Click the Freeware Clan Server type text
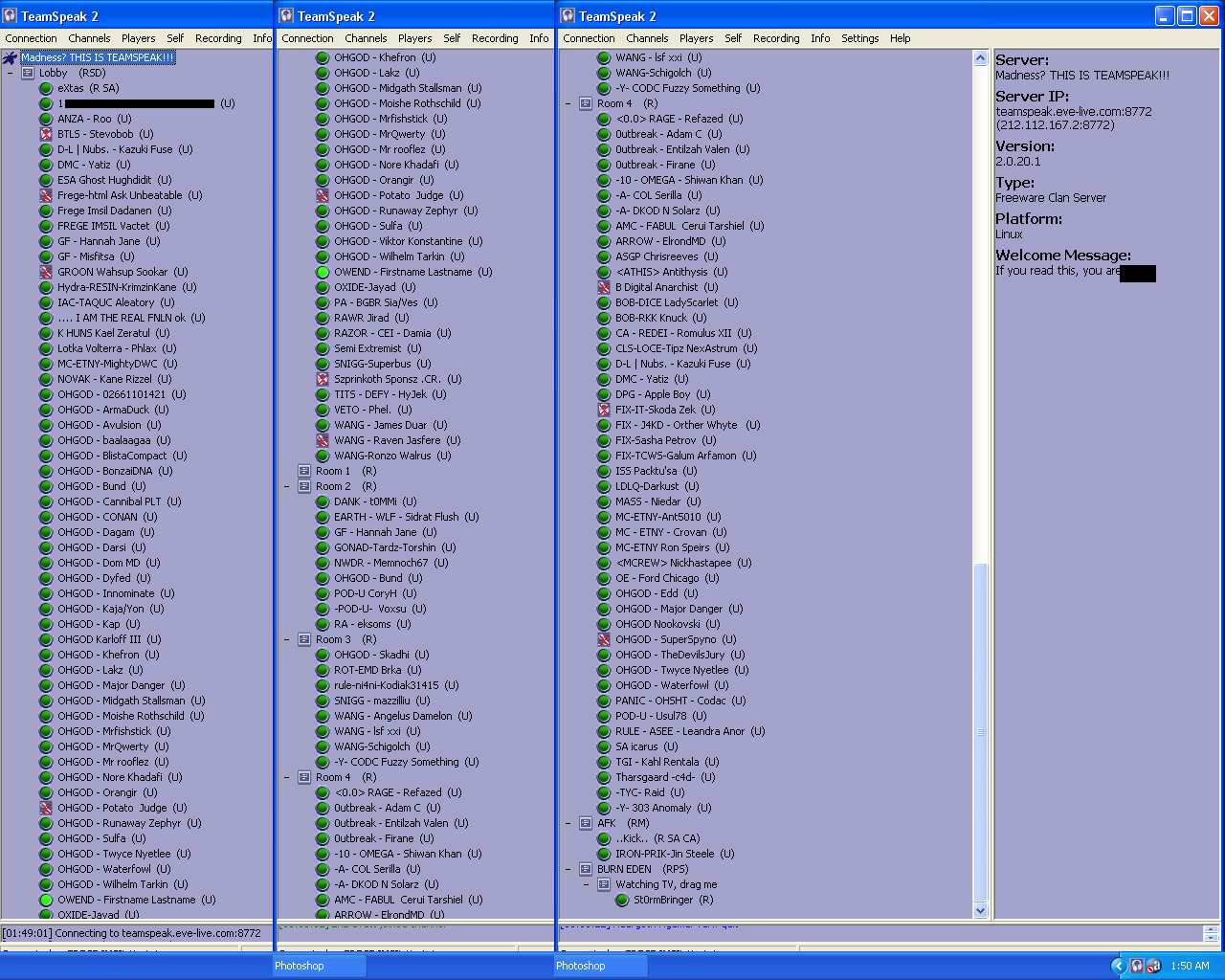The height and width of the screenshot is (980, 1225). (1051, 197)
